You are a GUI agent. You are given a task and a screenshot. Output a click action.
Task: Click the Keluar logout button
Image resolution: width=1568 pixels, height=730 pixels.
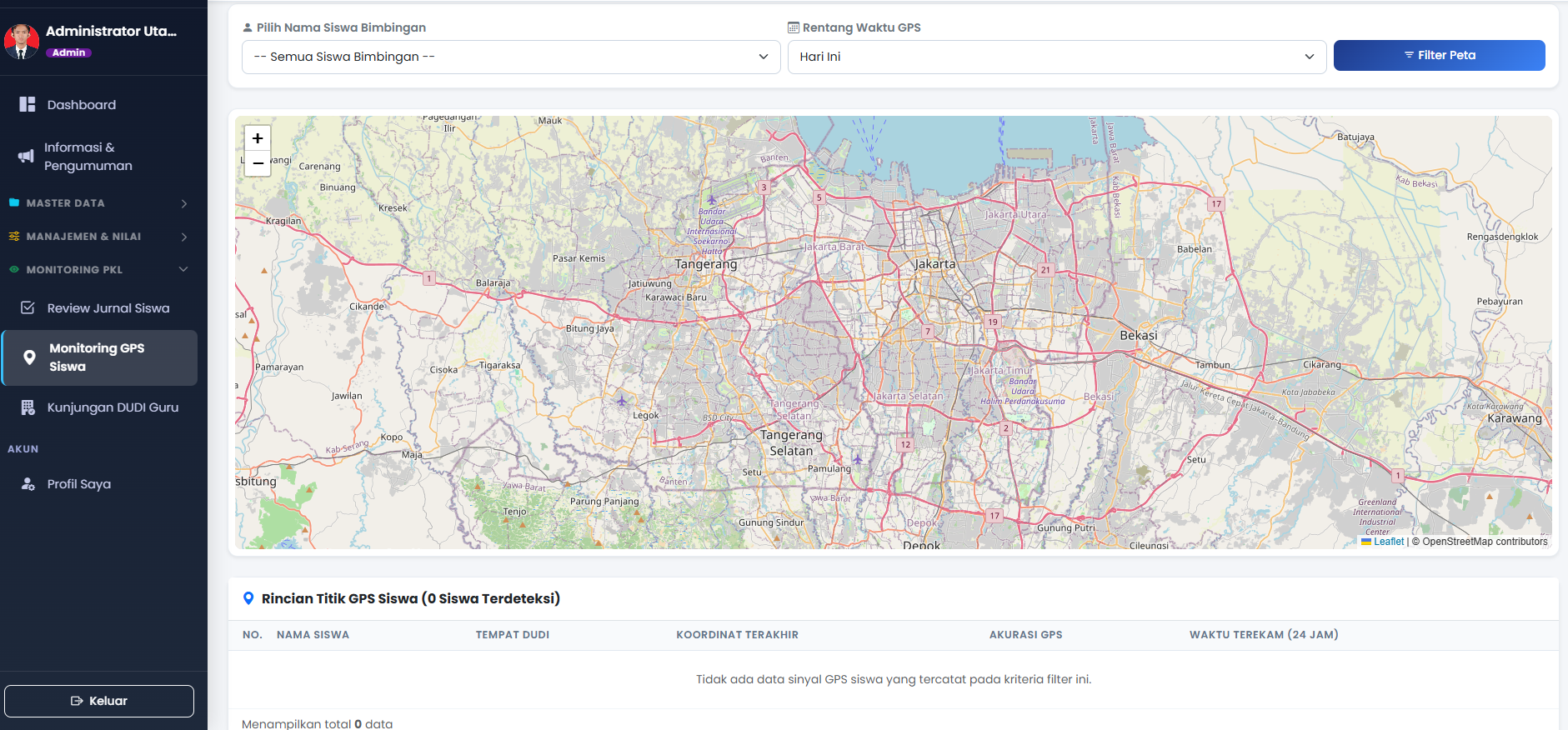[99, 701]
